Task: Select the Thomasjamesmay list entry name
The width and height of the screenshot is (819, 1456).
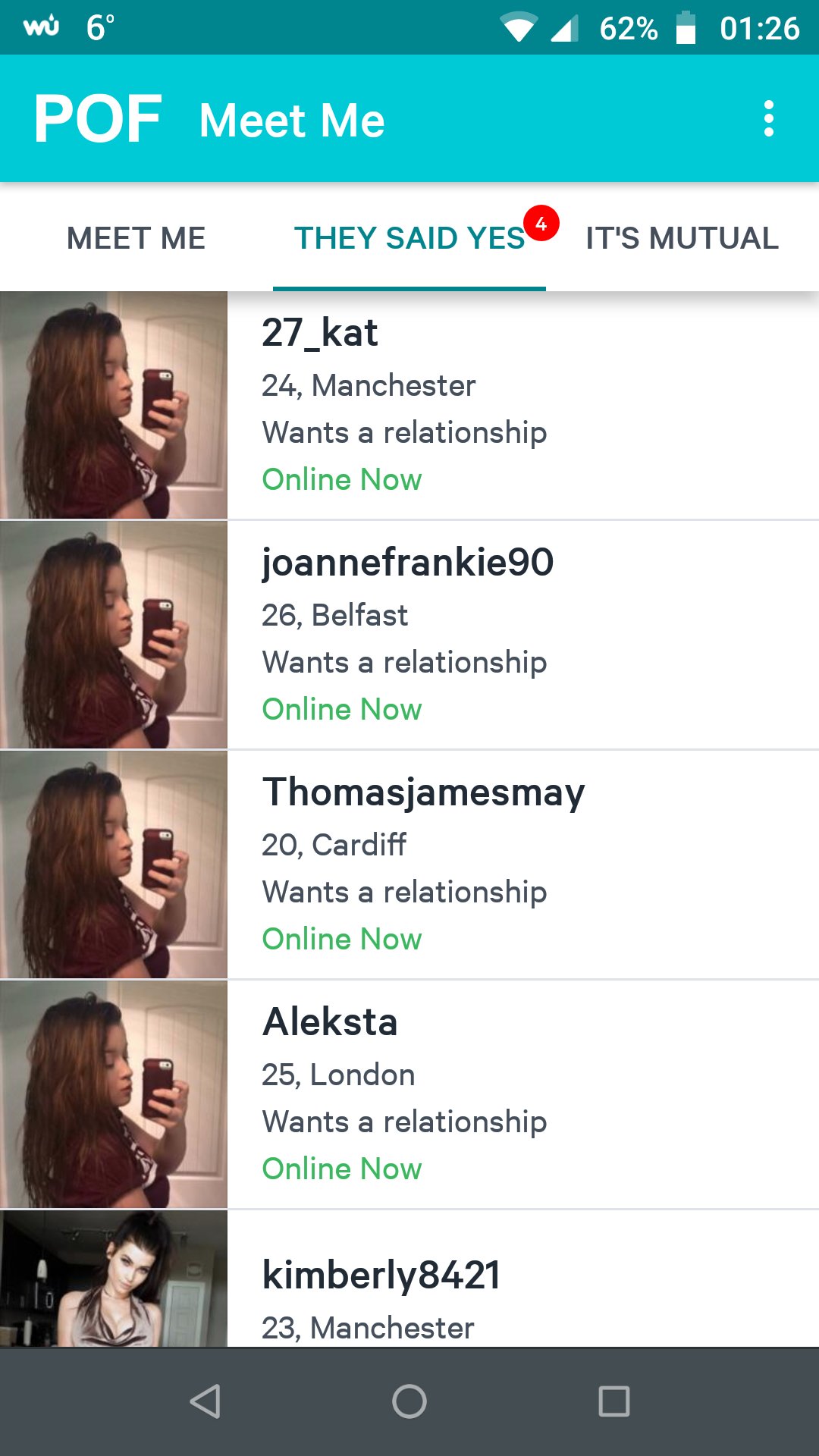Action: tap(424, 793)
